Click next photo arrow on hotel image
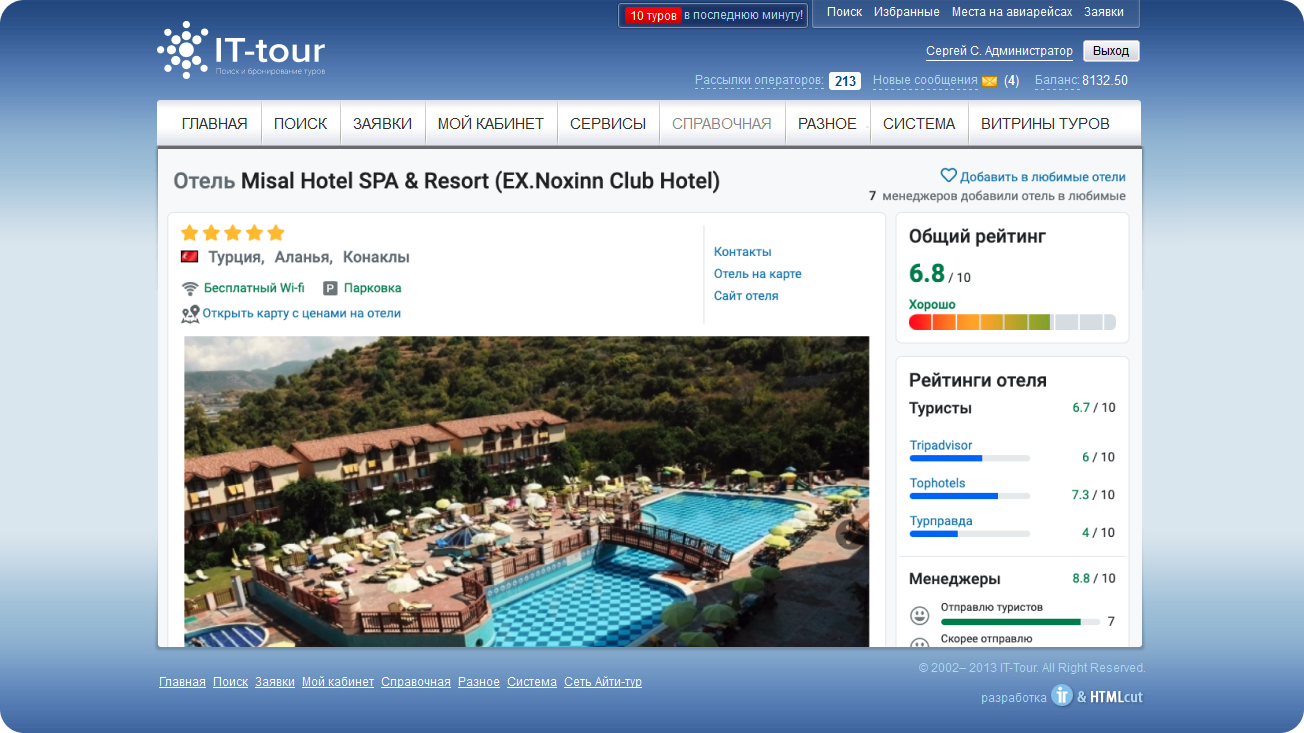This screenshot has height=733, width=1304. [852, 533]
